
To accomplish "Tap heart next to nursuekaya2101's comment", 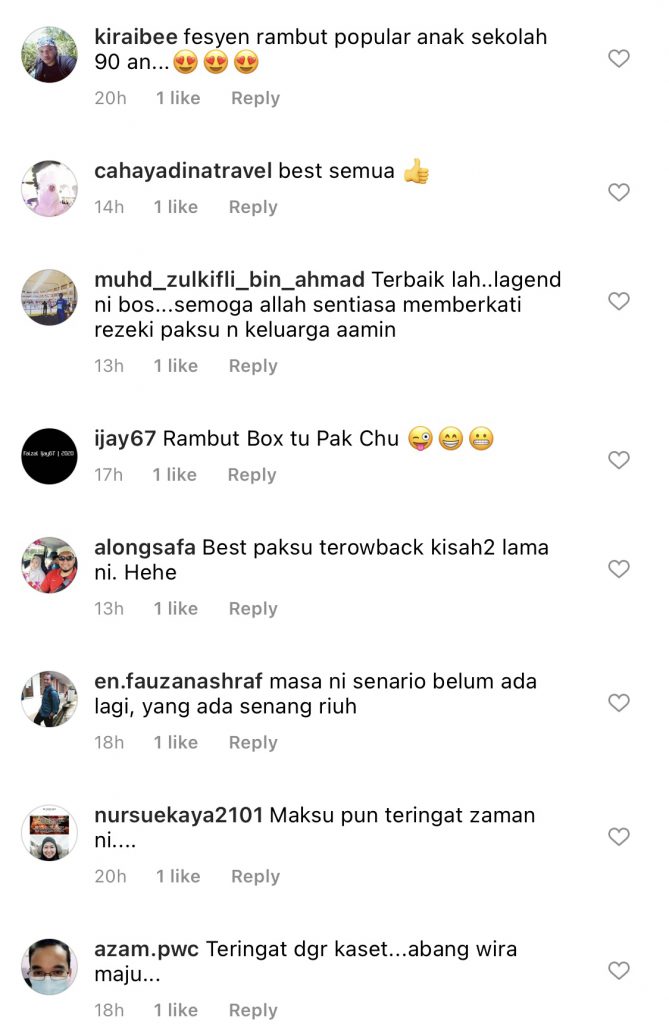I will [x=619, y=837].
